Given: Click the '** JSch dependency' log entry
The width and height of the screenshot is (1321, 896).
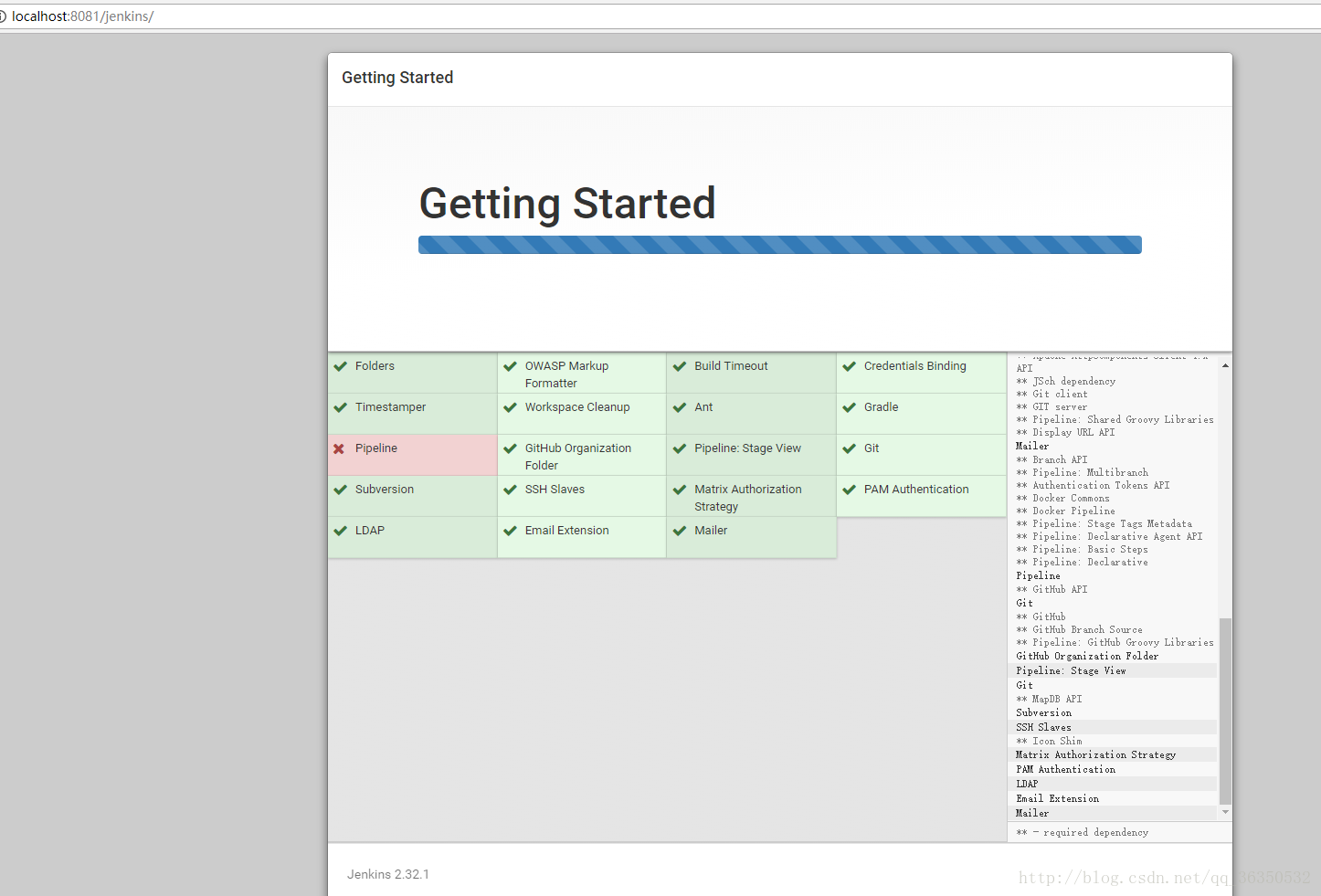Looking at the screenshot, I should 1066,382.
